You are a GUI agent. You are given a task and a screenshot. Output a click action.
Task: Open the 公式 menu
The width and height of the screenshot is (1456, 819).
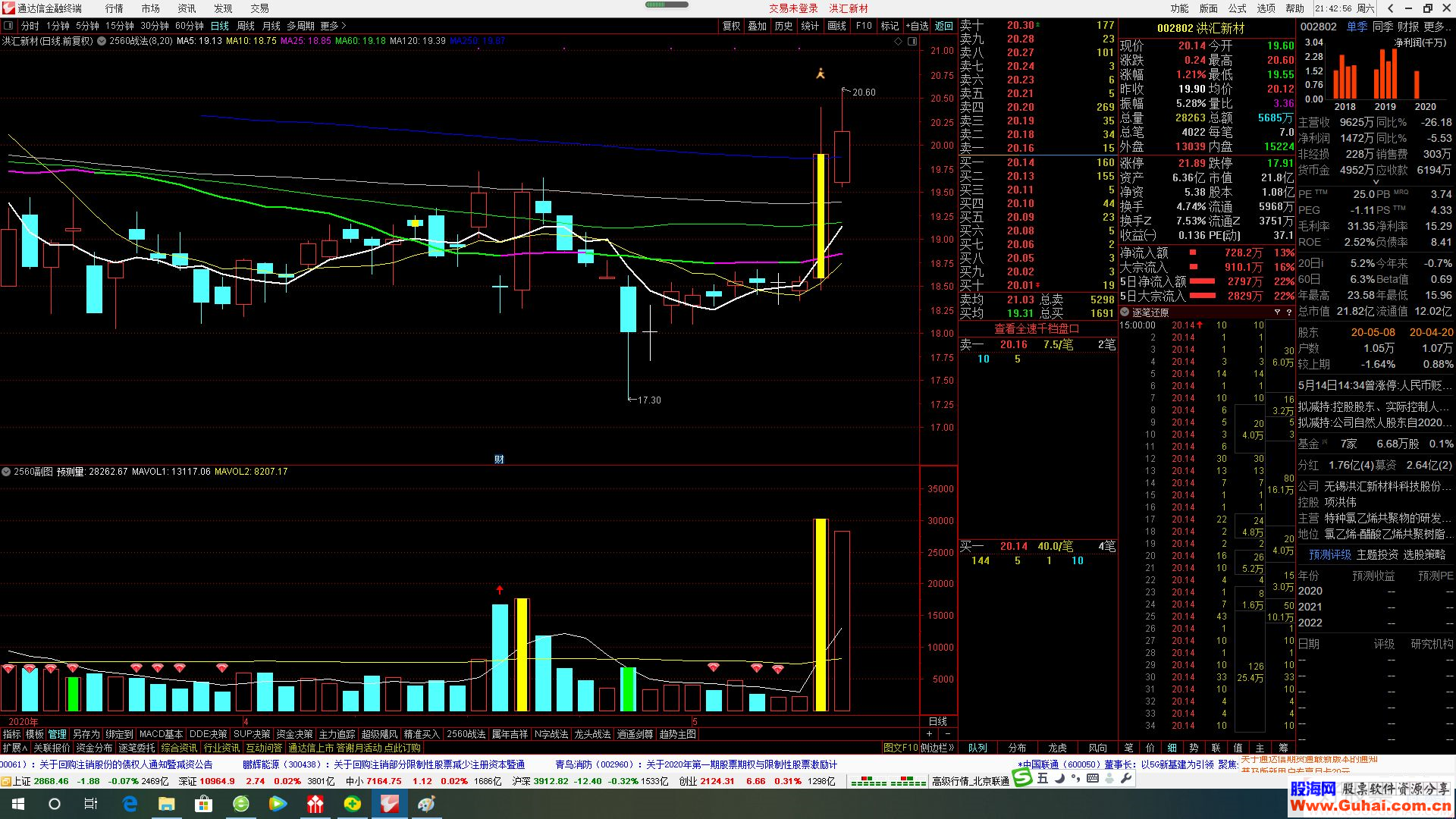pyautogui.click(x=1237, y=8)
